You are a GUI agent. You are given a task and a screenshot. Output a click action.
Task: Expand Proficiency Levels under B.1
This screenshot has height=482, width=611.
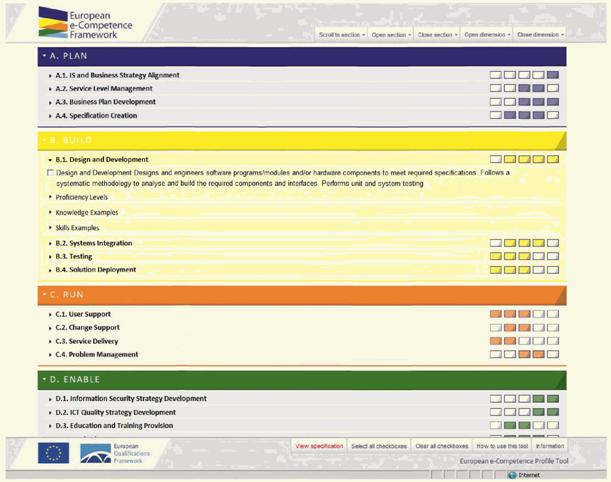tap(81, 197)
